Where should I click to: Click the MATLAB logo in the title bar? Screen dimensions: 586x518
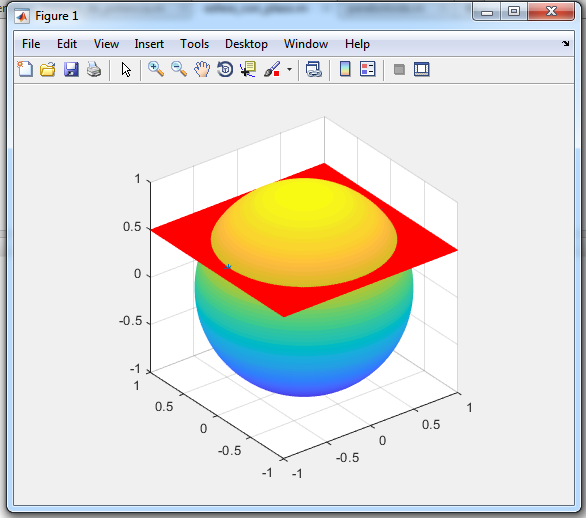point(22,16)
